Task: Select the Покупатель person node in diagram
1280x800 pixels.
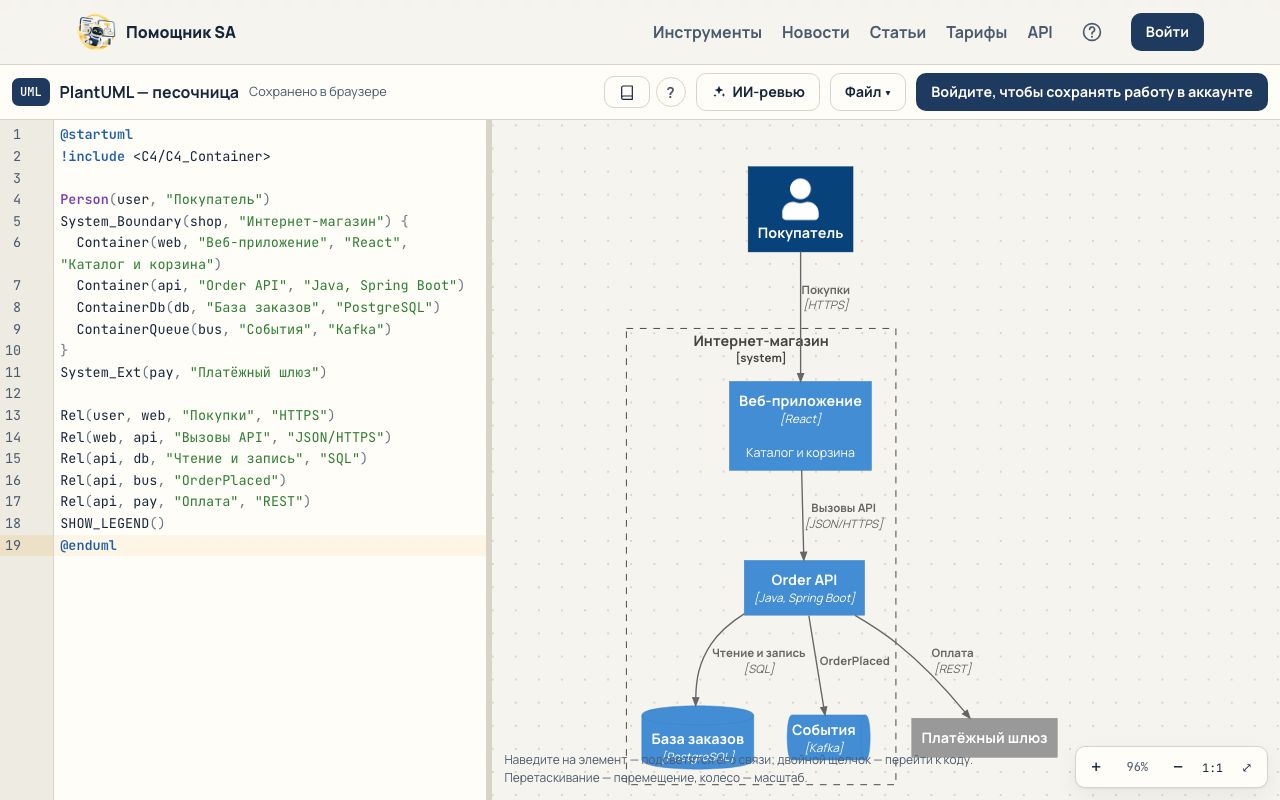Action: pos(800,209)
